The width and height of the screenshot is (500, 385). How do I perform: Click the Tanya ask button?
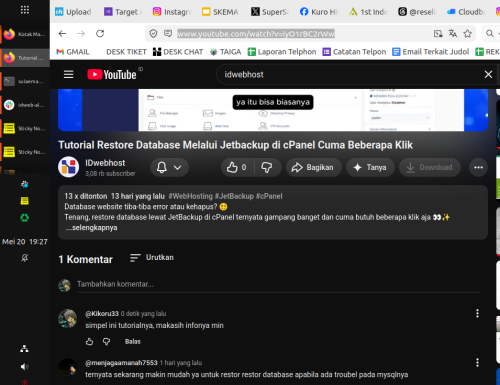click(x=370, y=167)
